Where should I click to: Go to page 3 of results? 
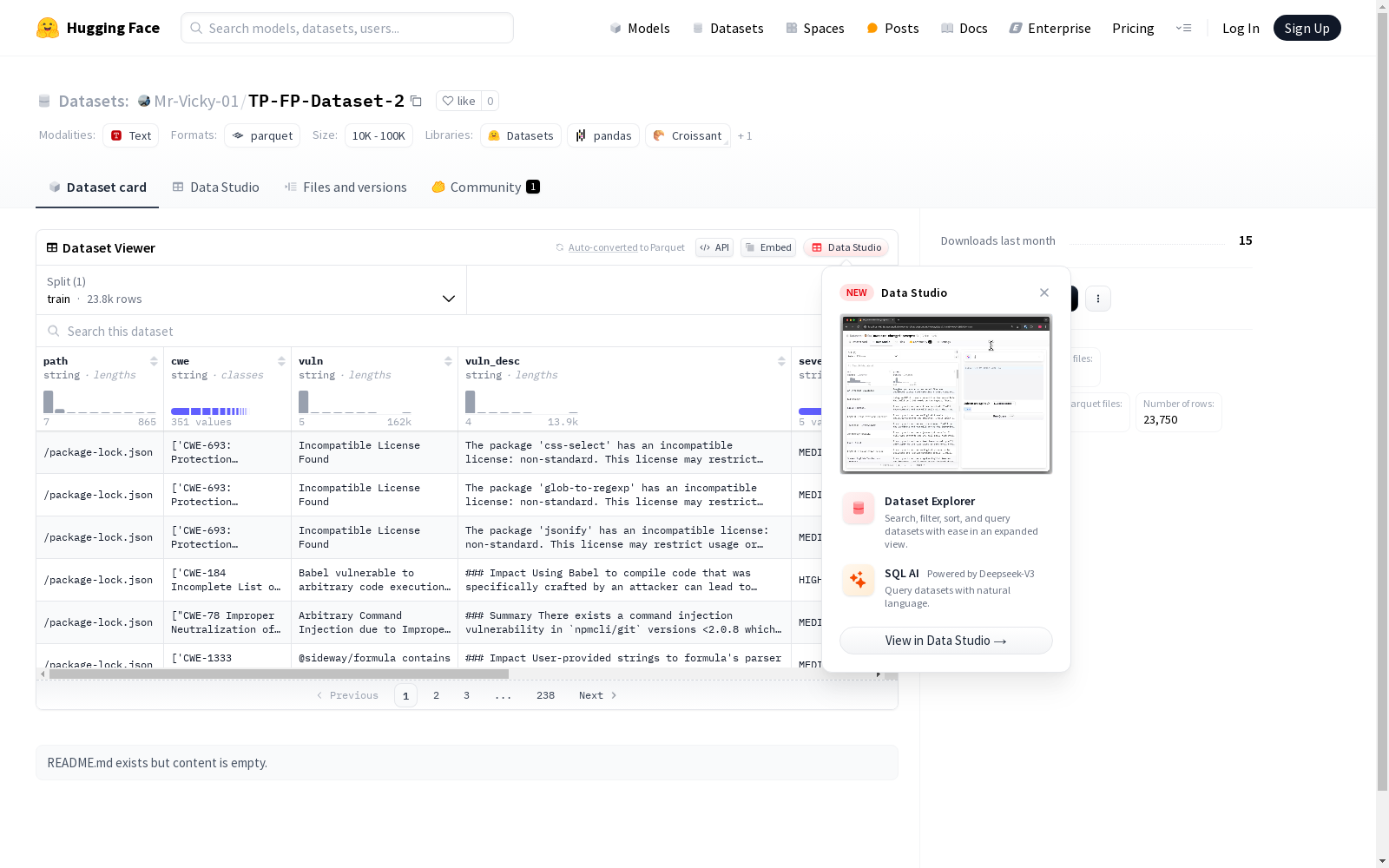coord(466,695)
